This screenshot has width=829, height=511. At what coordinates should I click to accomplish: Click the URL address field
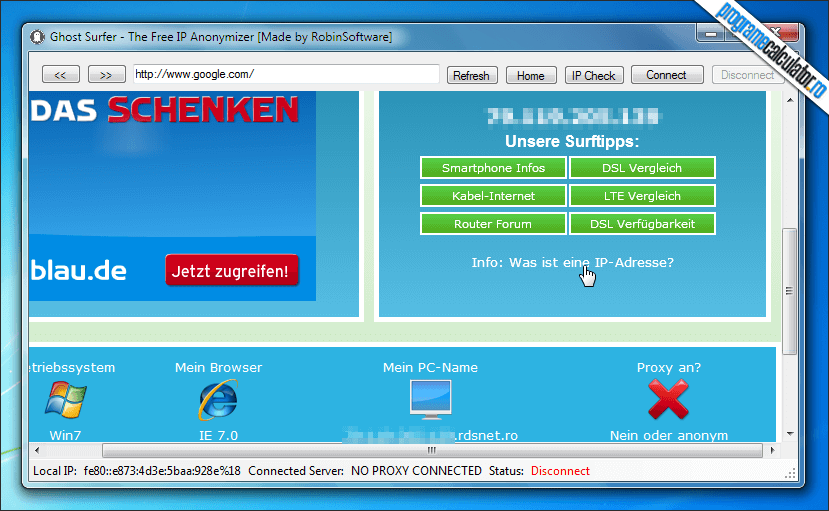pos(286,74)
